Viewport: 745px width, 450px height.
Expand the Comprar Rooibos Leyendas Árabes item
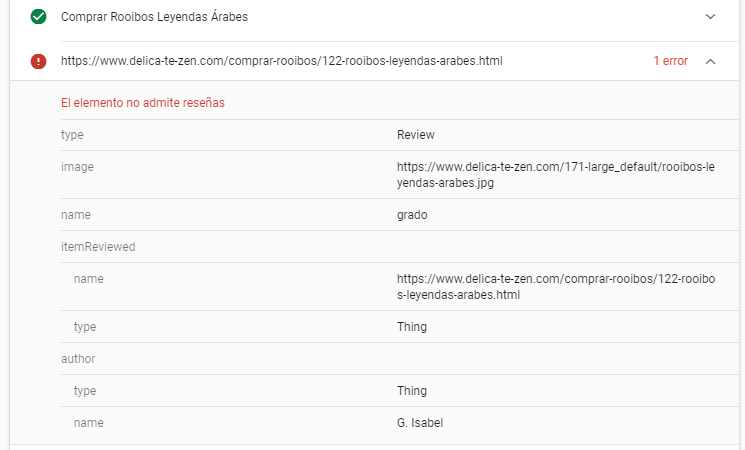[710, 17]
